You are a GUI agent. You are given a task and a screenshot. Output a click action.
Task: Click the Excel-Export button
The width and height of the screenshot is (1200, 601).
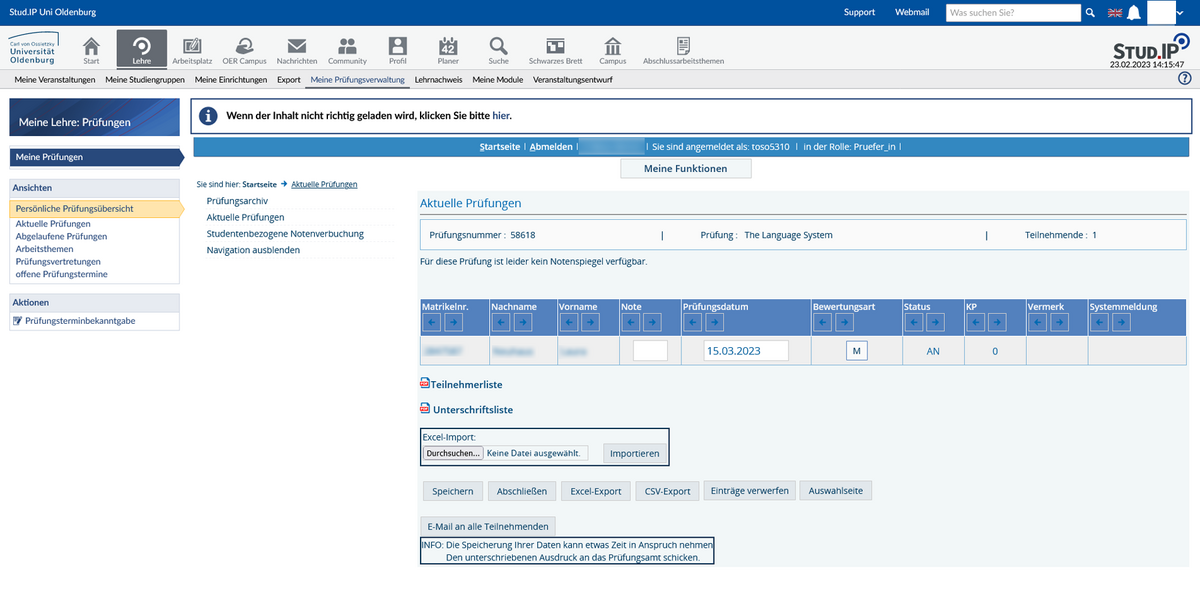[595, 491]
